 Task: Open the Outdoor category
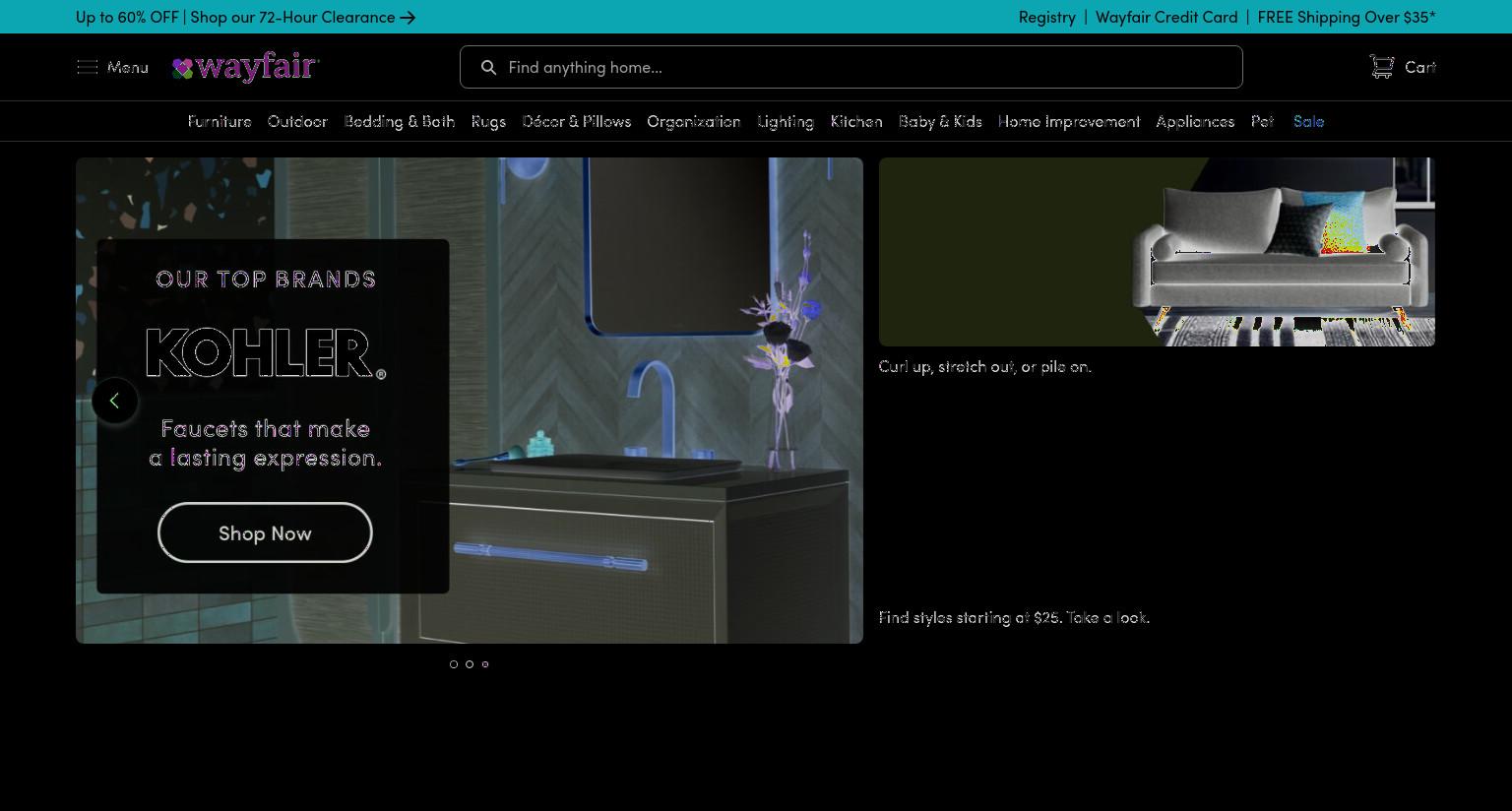coord(297,121)
